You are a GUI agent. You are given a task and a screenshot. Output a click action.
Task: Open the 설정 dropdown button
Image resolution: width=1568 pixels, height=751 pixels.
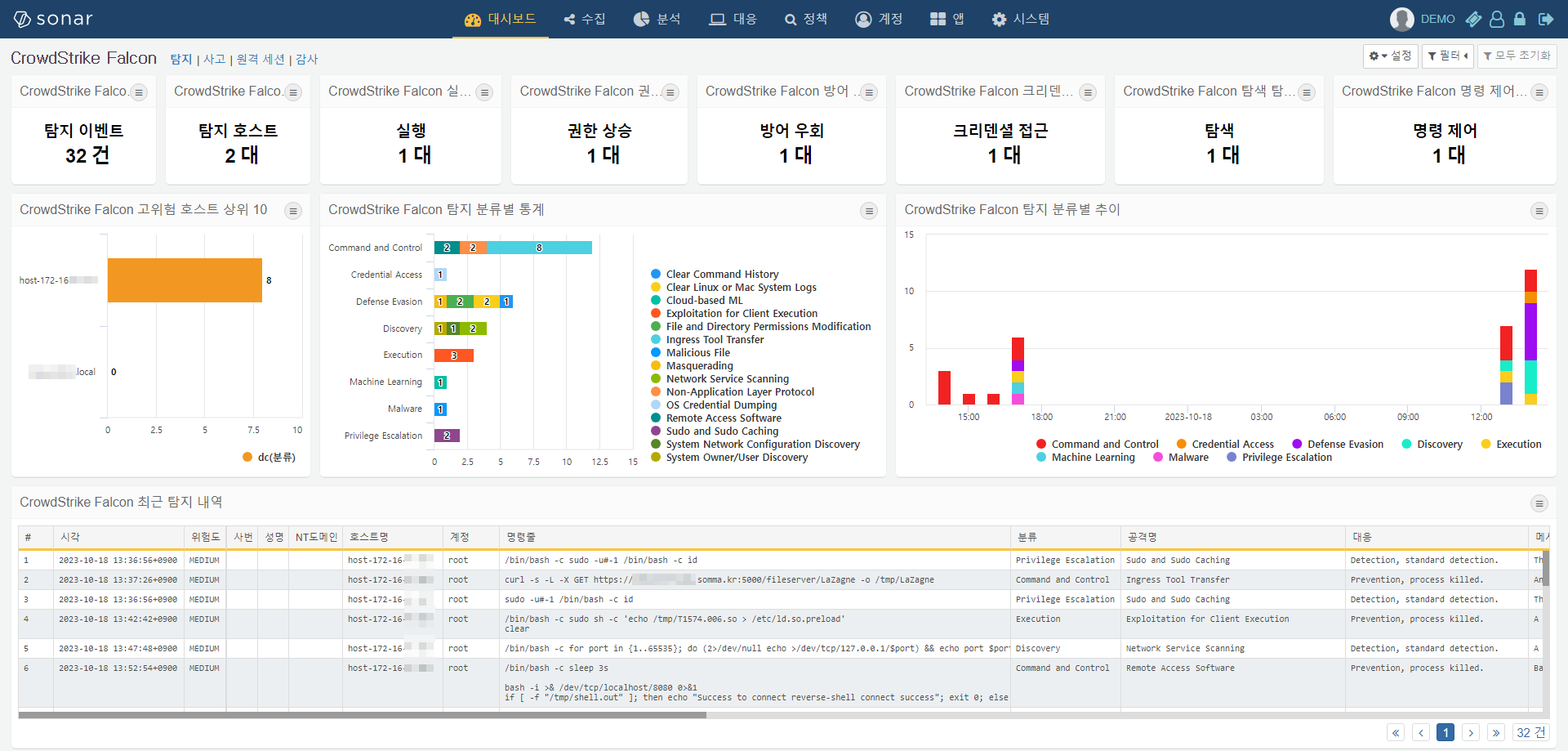[x=1390, y=56]
